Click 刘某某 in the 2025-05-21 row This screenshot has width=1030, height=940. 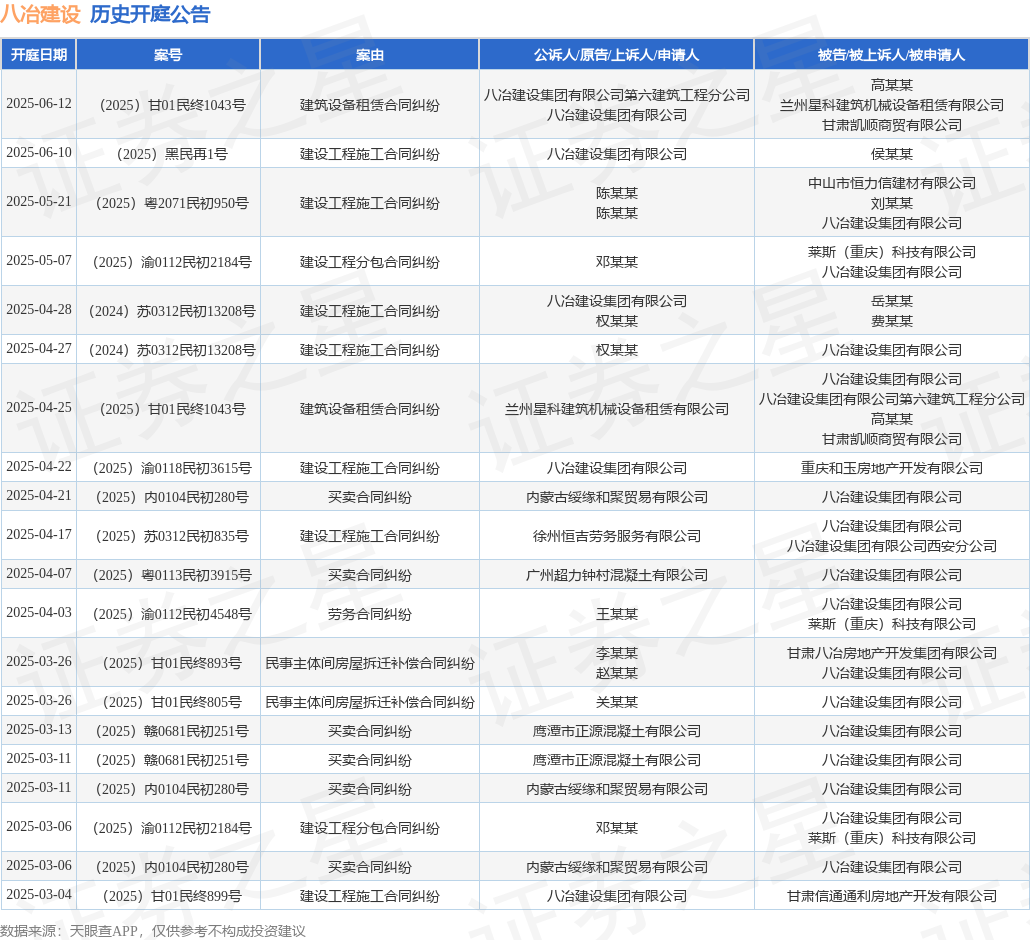891,204
